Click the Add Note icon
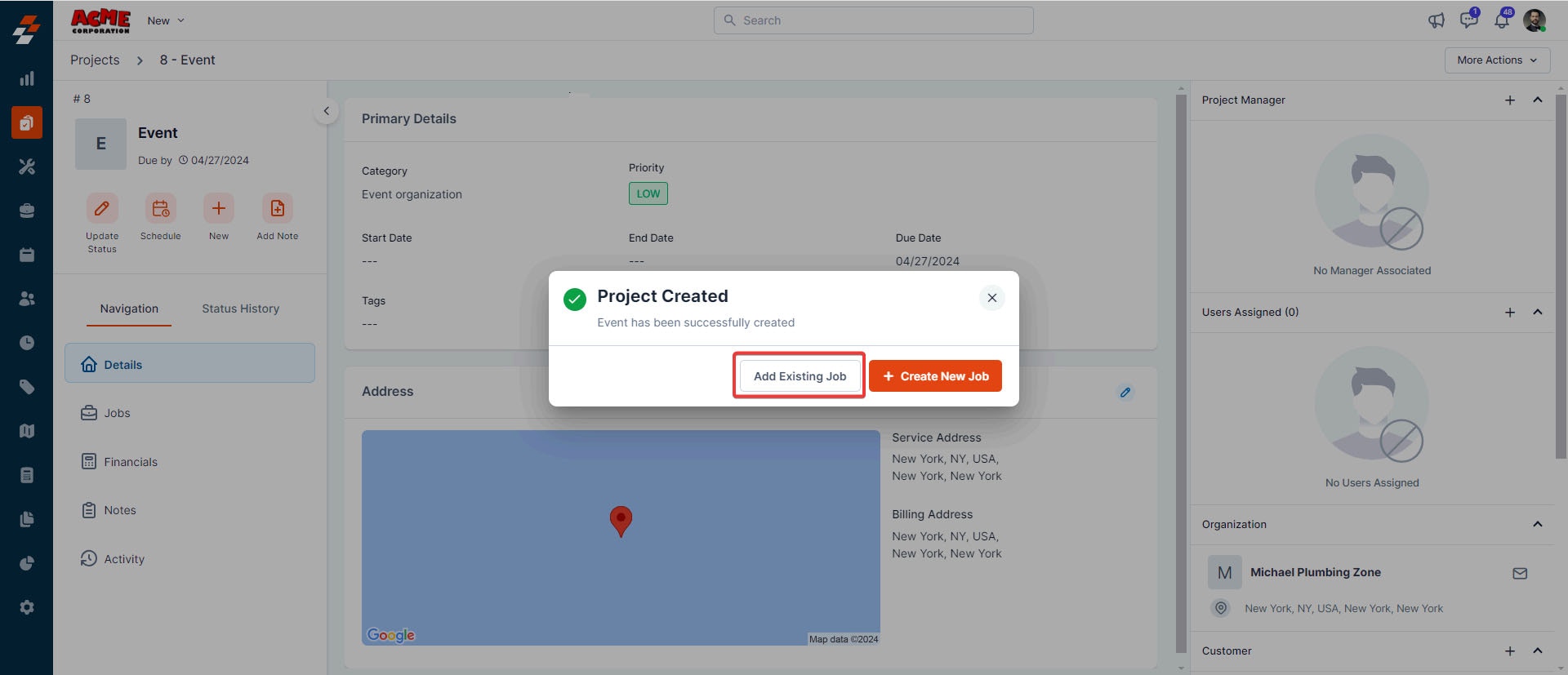This screenshot has width=1568, height=675. point(278,208)
